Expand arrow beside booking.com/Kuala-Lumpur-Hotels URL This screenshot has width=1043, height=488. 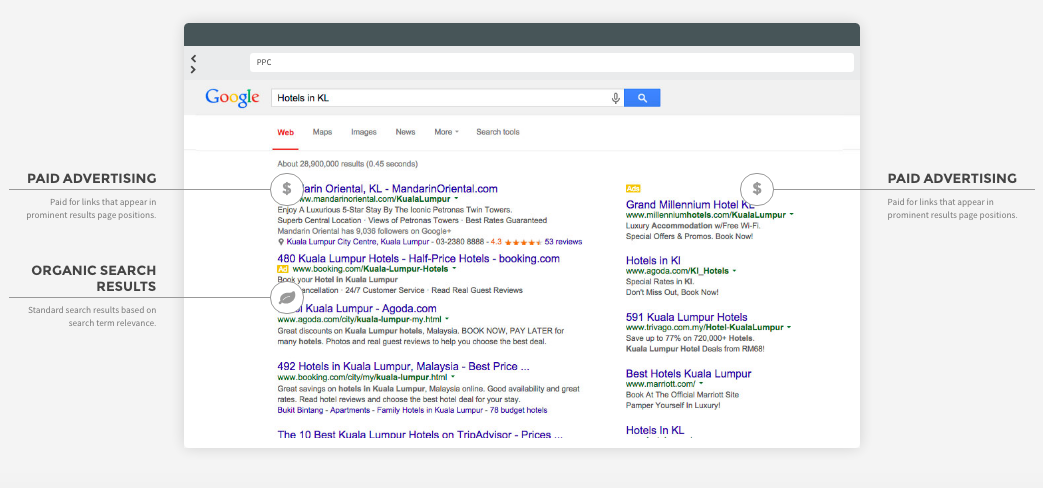[454, 269]
